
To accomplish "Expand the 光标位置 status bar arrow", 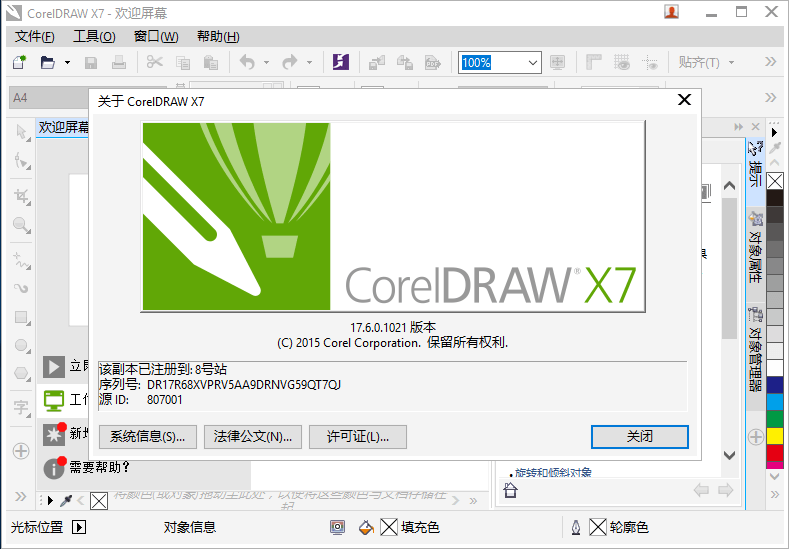I will point(79,527).
